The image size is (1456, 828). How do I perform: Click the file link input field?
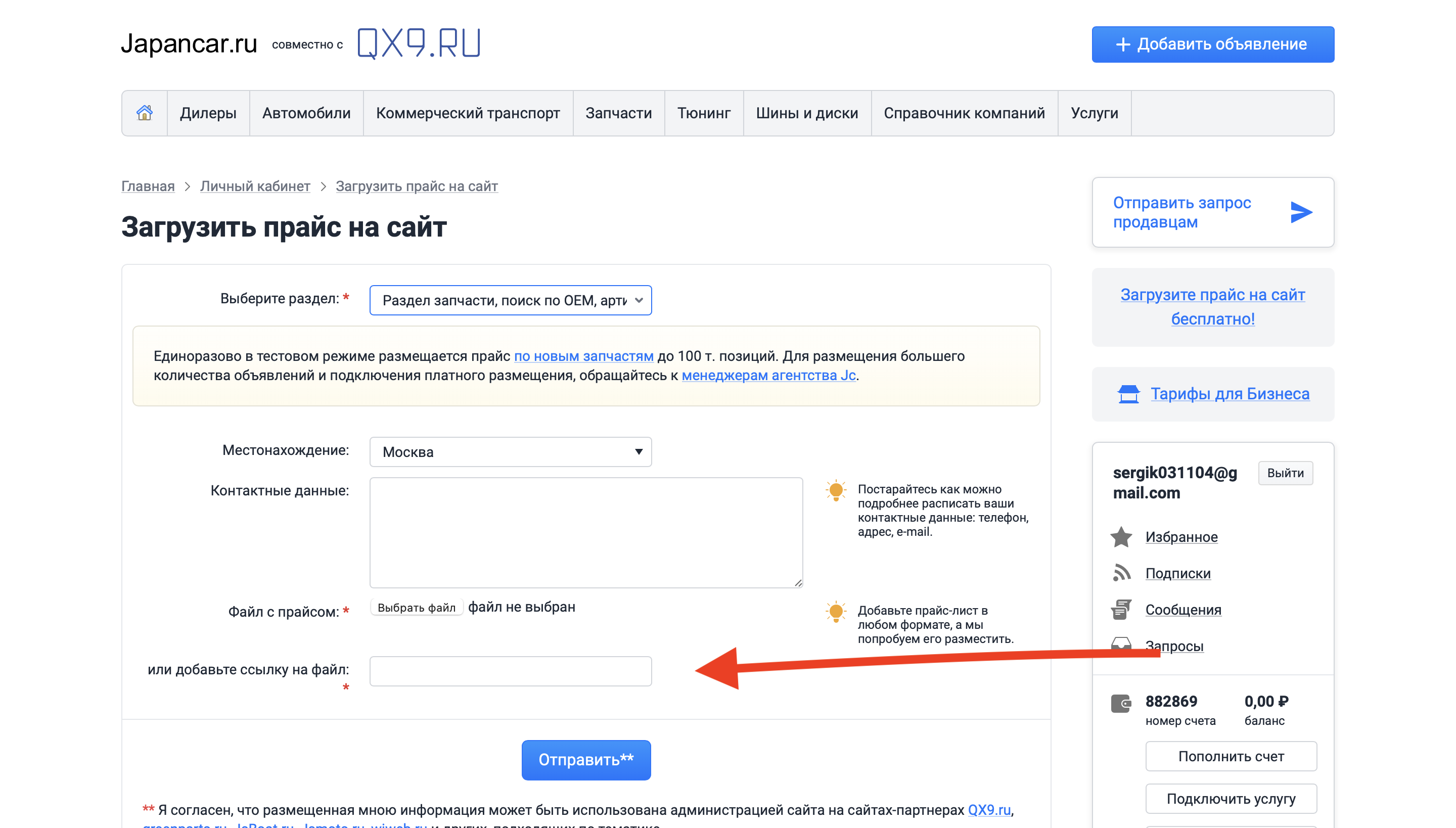[x=510, y=671]
